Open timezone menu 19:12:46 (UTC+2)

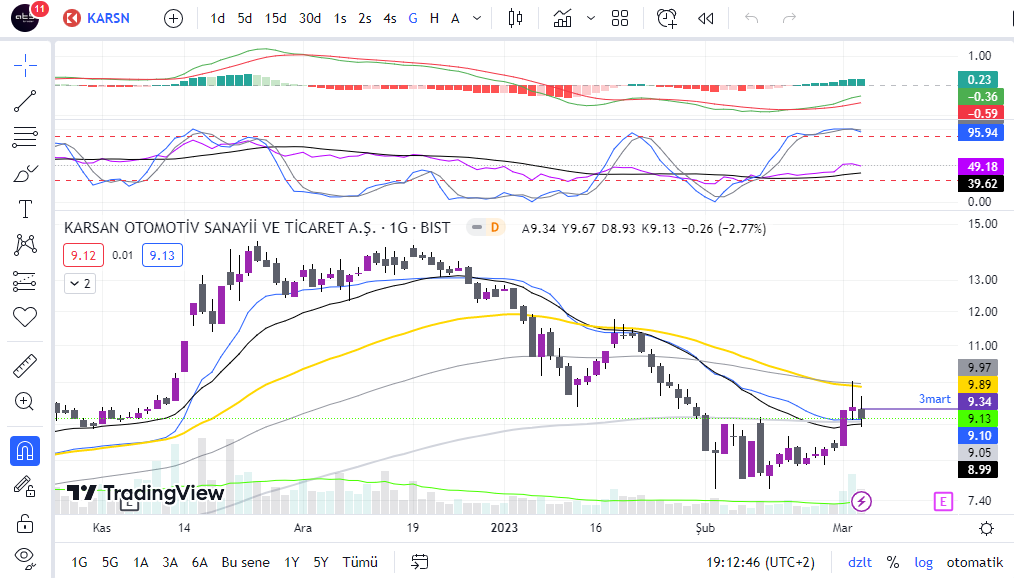(x=760, y=562)
